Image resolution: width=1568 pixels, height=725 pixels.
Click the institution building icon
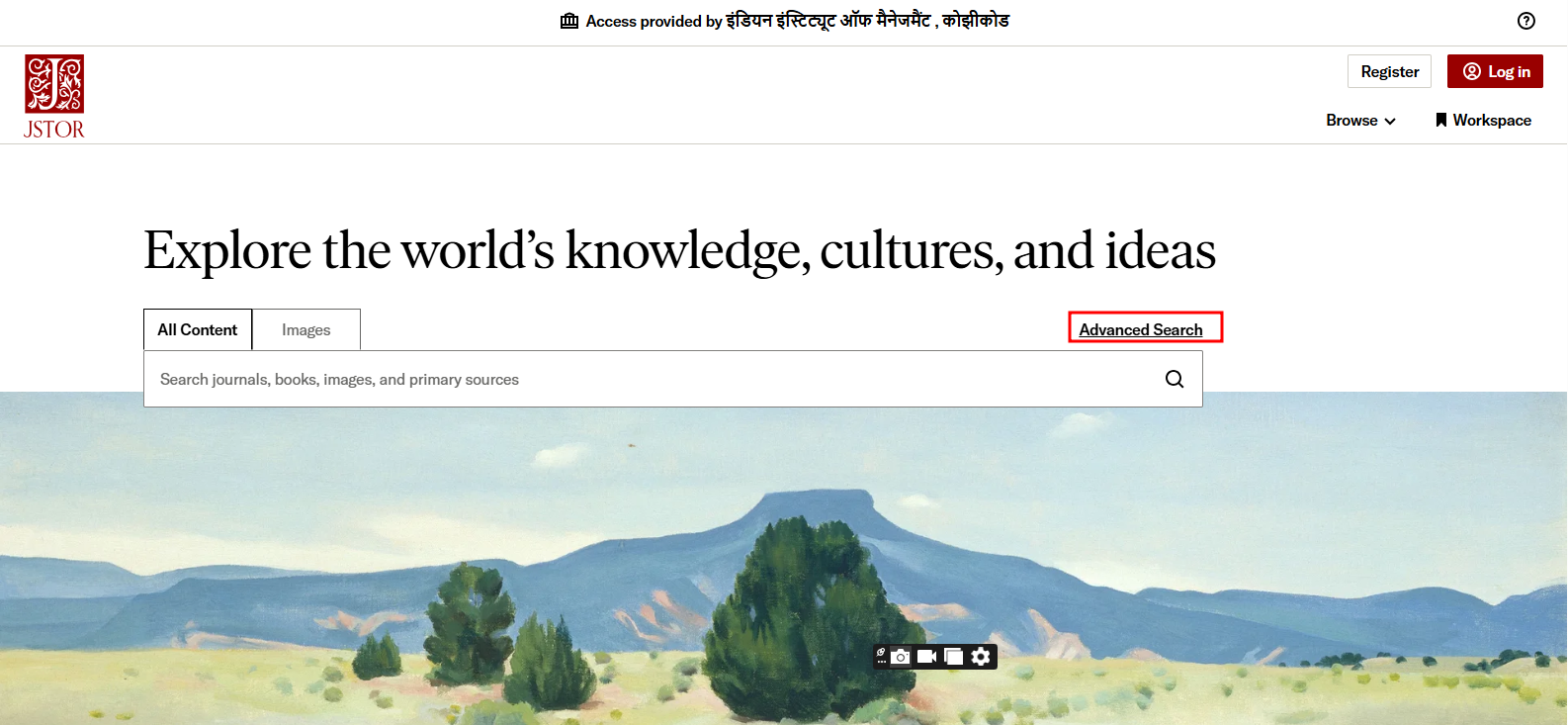[x=569, y=21]
